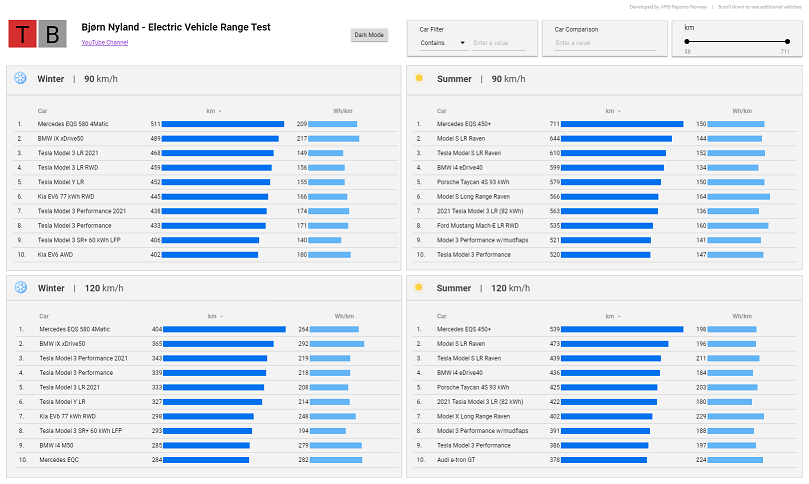809x484 pixels.
Task: Click 292 Wh/km bar for BMW iX xDrive50
Action: 337,344
